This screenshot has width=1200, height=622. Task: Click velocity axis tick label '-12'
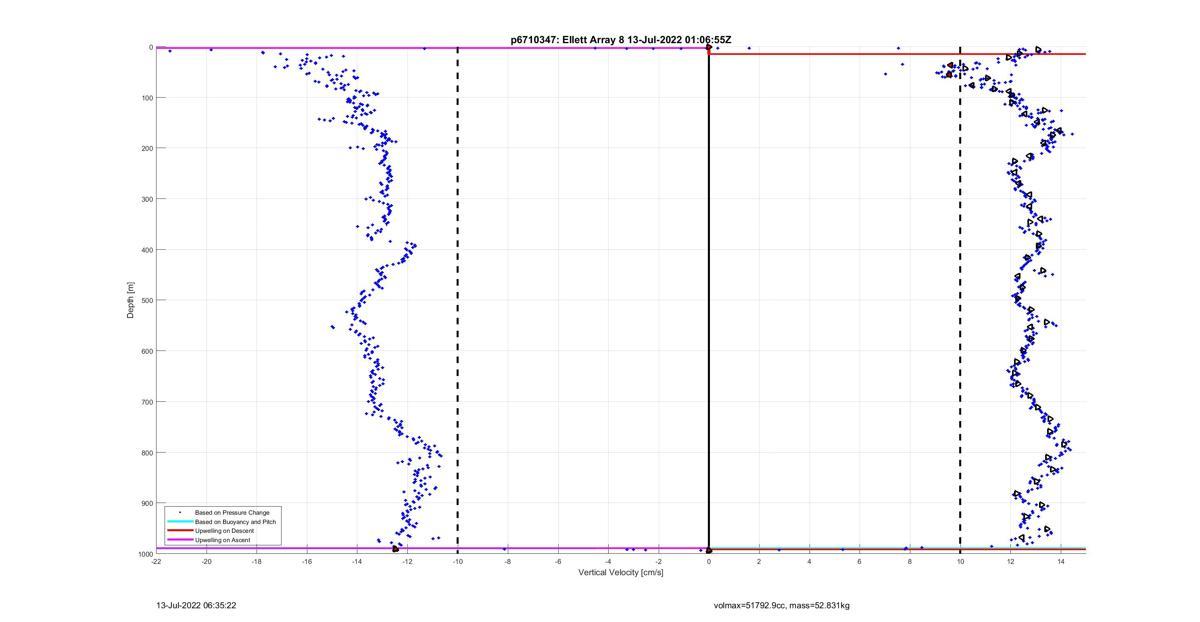pyautogui.click(x=407, y=562)
